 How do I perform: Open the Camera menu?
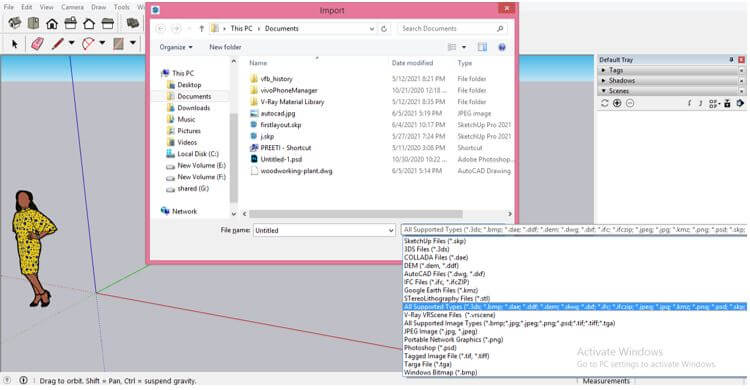[72, 7]
